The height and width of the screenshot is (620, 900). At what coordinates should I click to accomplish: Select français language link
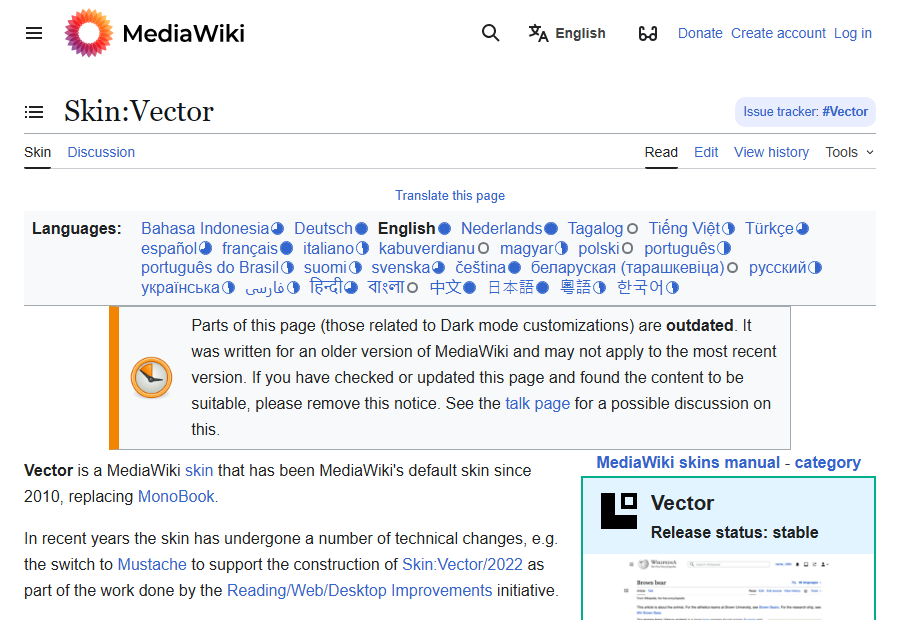(250, 248)
